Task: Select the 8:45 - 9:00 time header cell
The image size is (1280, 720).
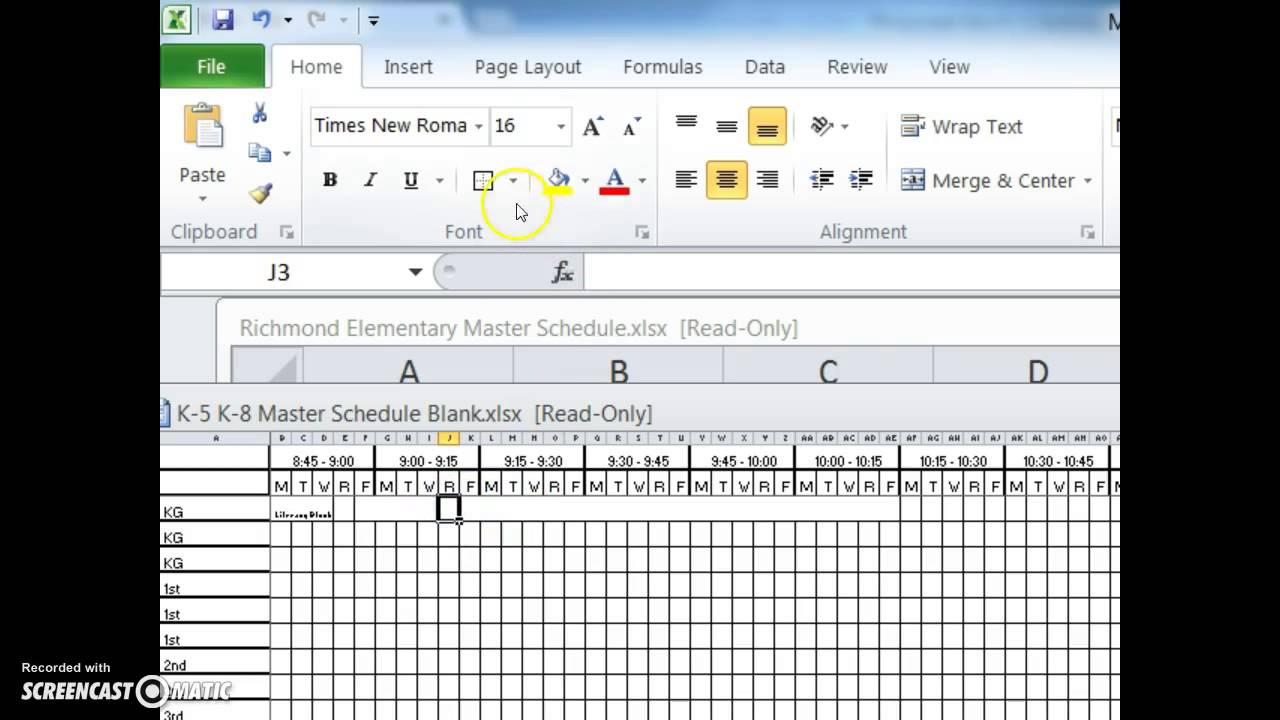Action: pos(322,461)
